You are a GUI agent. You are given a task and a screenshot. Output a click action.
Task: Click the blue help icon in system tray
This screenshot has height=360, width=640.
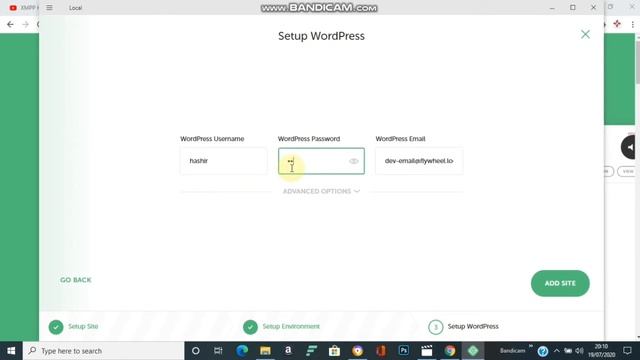click(542, 351)
